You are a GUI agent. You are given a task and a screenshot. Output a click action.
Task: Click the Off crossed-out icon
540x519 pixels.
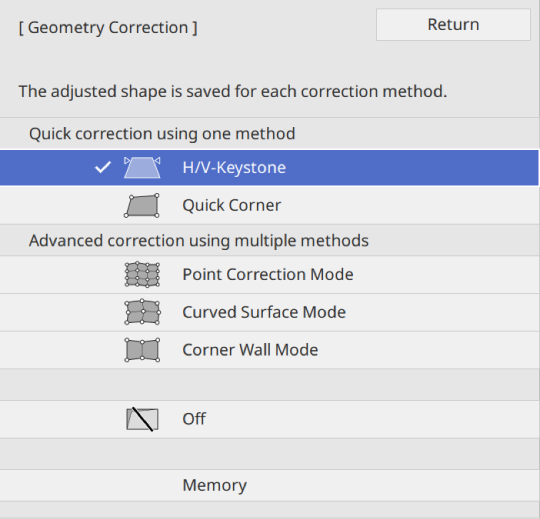tap(142, 419)
